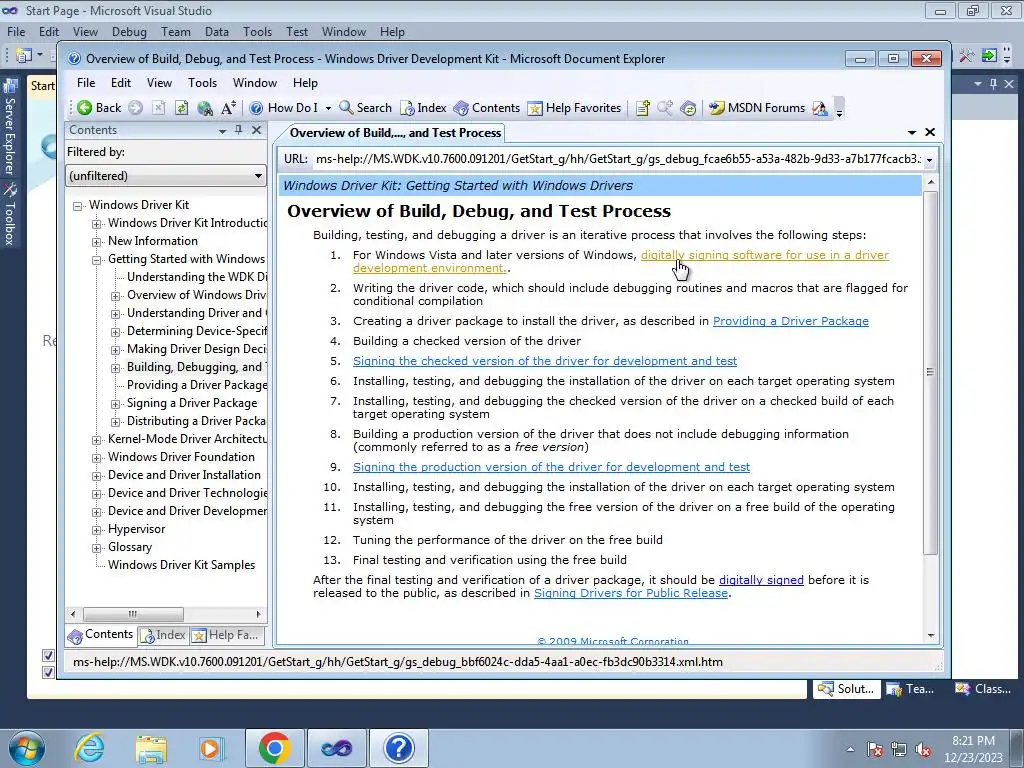
Task: Click the pin icon of the Contents panel
Action: (x=238, y=130)
